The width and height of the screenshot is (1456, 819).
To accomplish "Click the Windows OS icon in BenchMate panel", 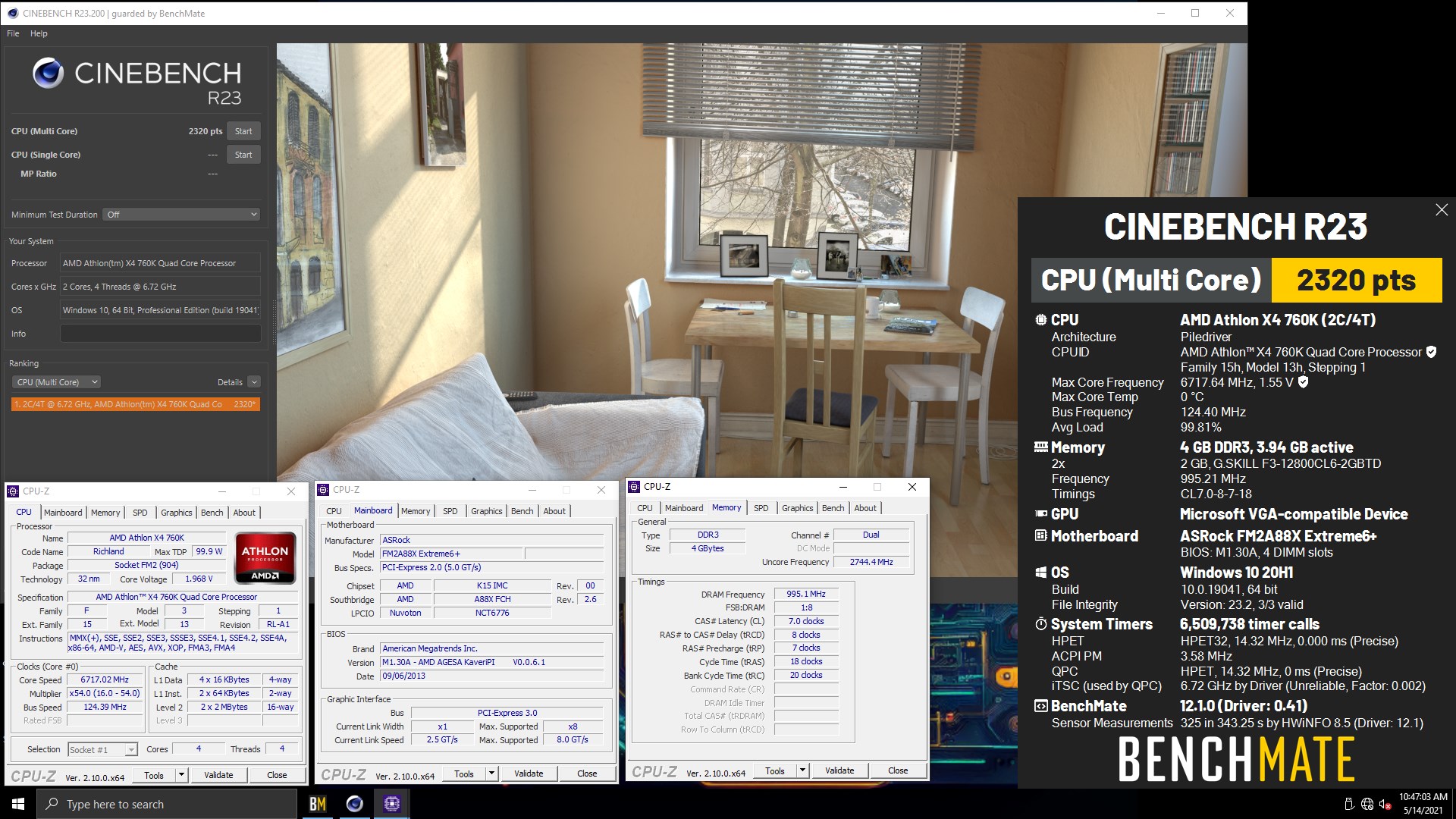I will [x=1041, y=573].
